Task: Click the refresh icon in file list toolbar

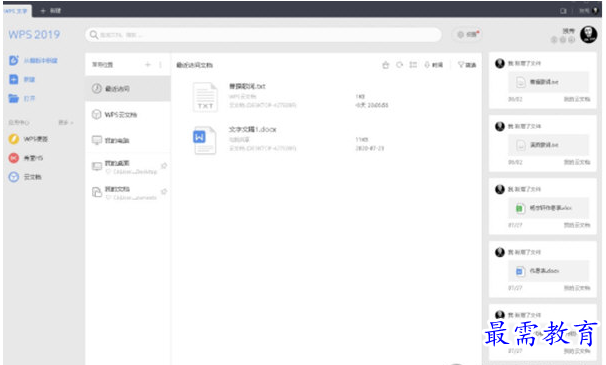Action: coord(399,65)
